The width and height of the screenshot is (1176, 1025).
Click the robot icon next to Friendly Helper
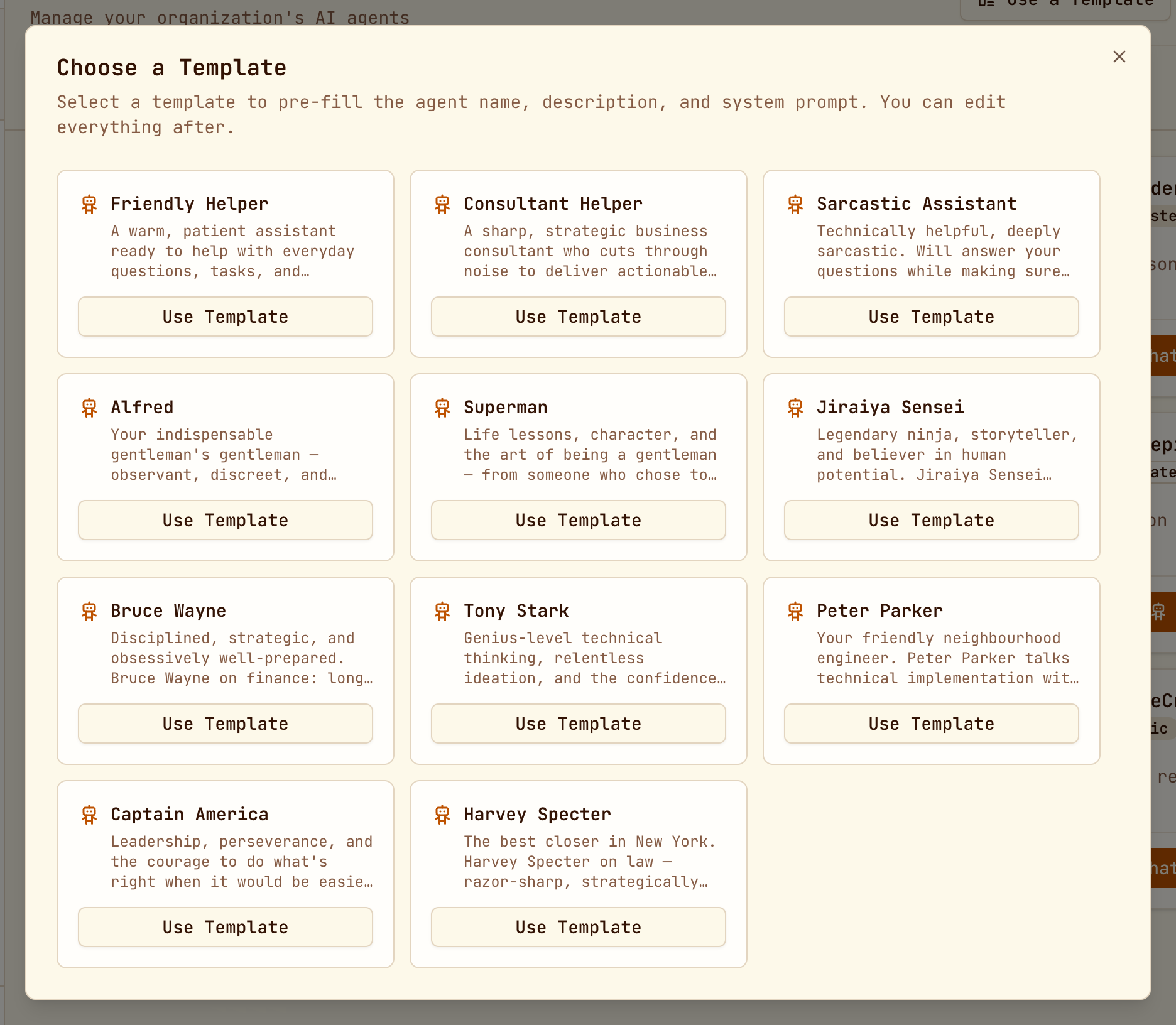tap(89, 204)
